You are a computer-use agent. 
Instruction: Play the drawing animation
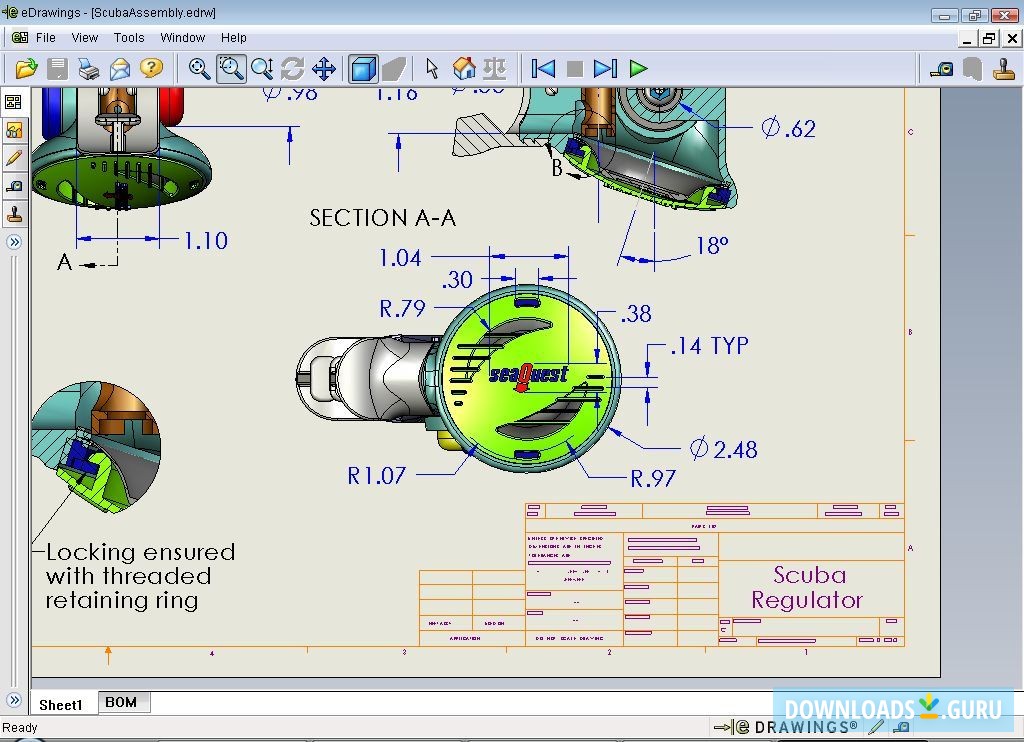pos(637,69)
